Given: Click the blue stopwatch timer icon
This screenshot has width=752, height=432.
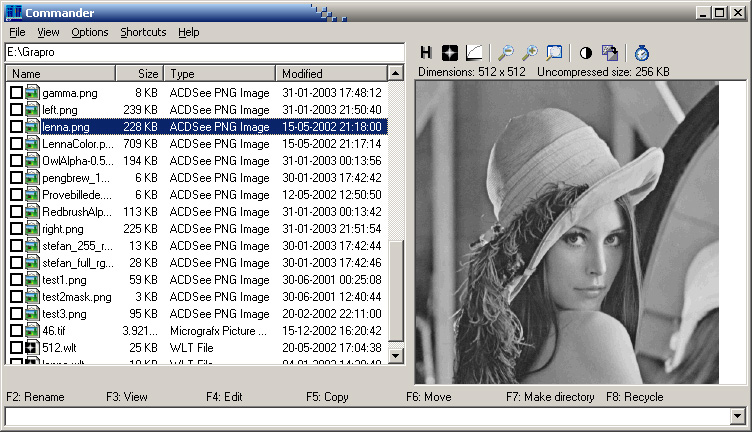Looking at the screenshot, I should (642, 52).
